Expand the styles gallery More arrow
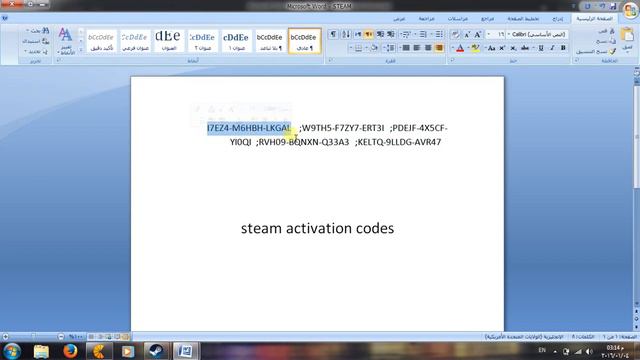 81,50
